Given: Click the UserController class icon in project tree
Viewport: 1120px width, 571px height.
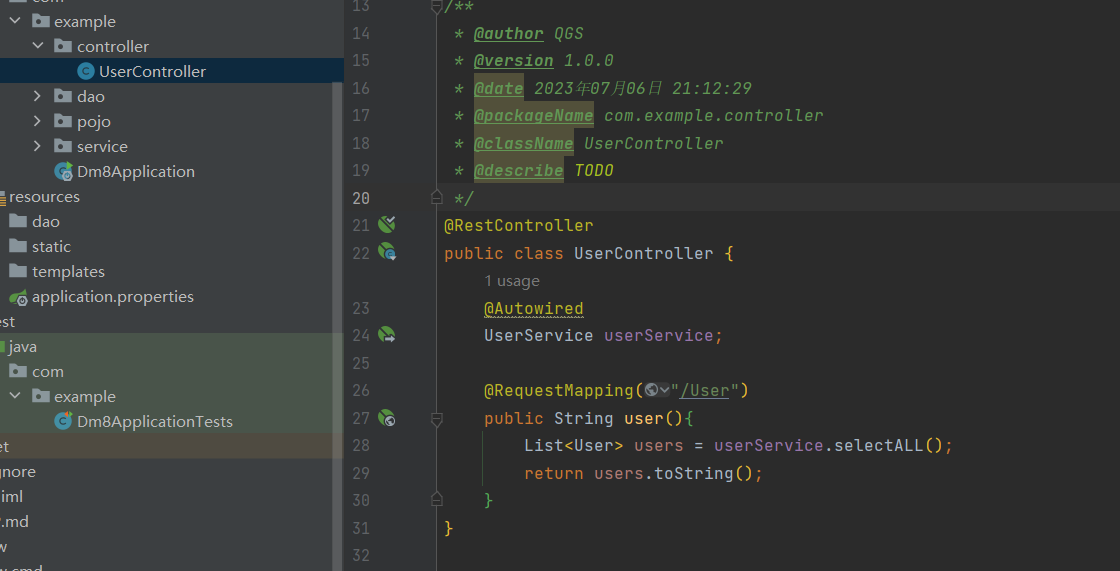Looking at the screenshot, I should (x=86, y=71).
